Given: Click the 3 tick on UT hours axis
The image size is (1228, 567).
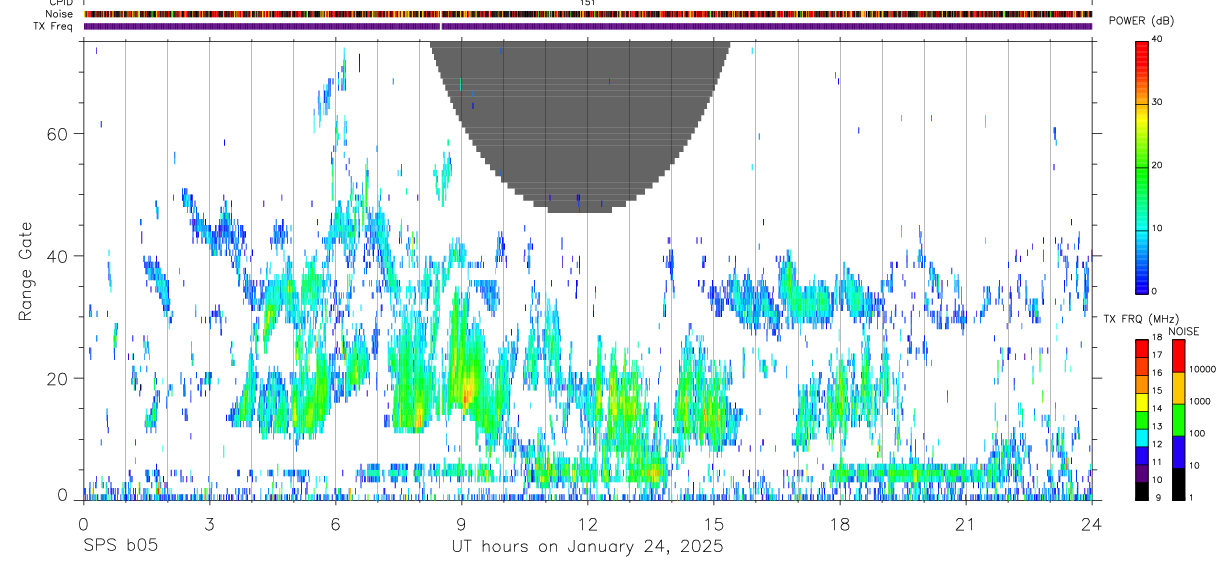Looking at the screenshot, I should pos(209,524).
